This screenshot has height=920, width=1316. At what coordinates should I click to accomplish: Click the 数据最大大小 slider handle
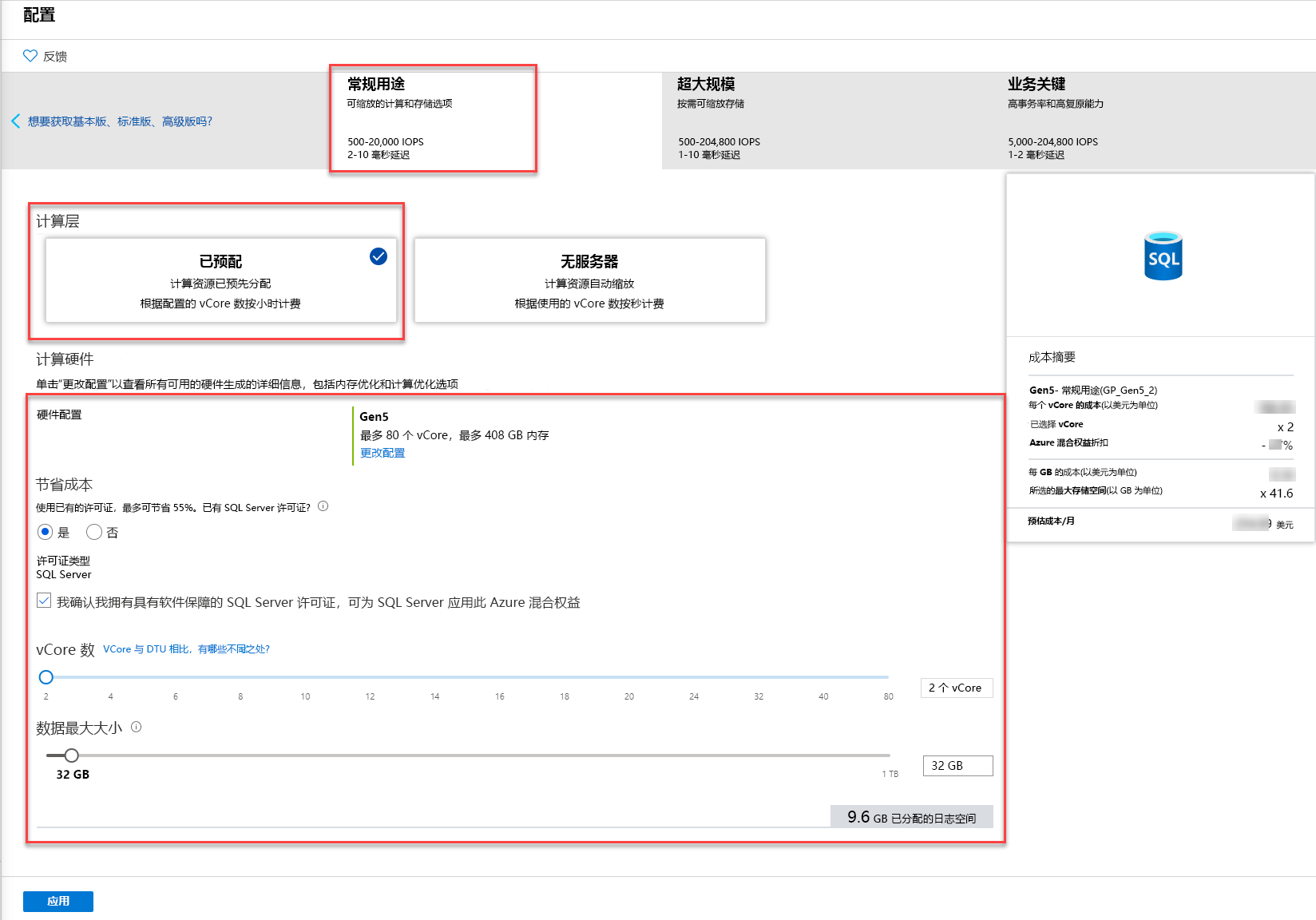click(72, 755)
